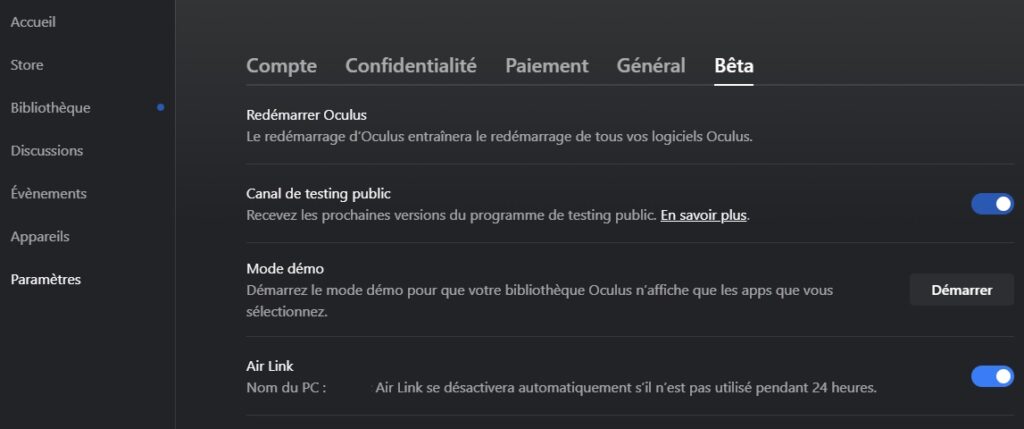Open the Appareils devices page
This screenshot has width=1024, height=429.
tap(41, 236)
